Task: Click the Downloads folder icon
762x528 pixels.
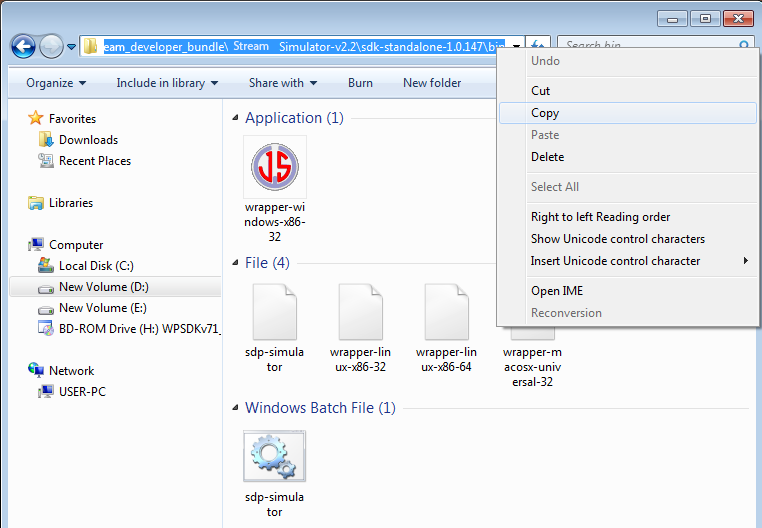Action: click(x=46, y=140)
